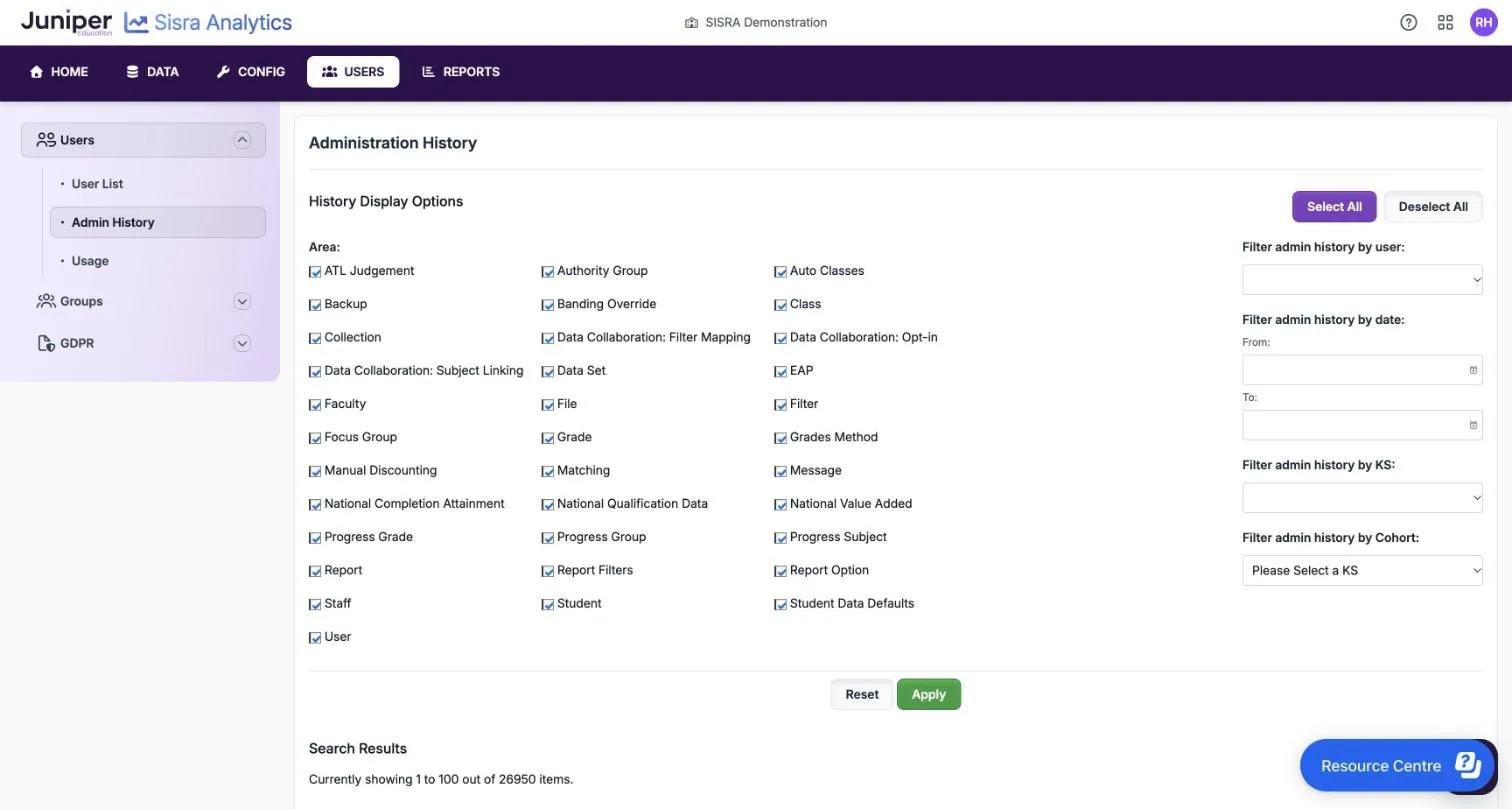Expand the GDPR sidebar section

point(242,343)
